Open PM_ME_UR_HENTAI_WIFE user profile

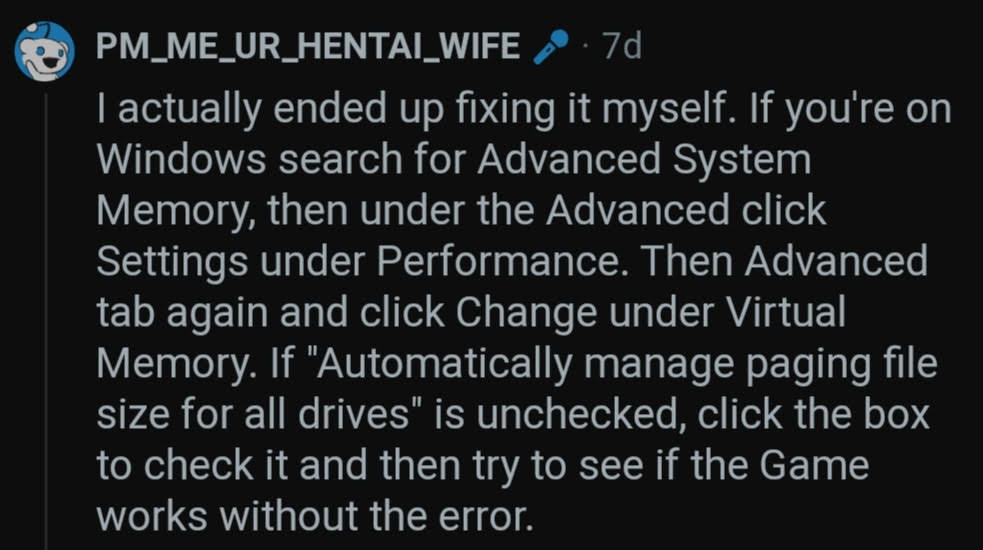coord(308,47)
